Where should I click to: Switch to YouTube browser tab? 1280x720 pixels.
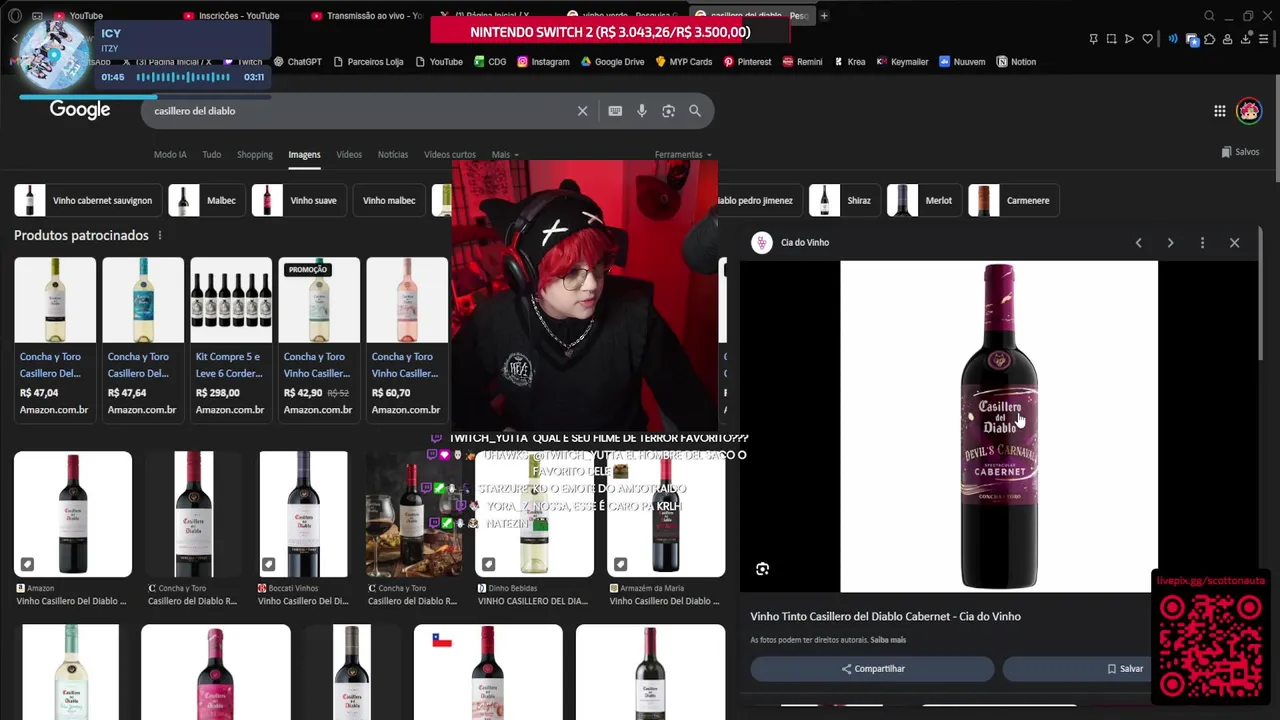[86, 16]
